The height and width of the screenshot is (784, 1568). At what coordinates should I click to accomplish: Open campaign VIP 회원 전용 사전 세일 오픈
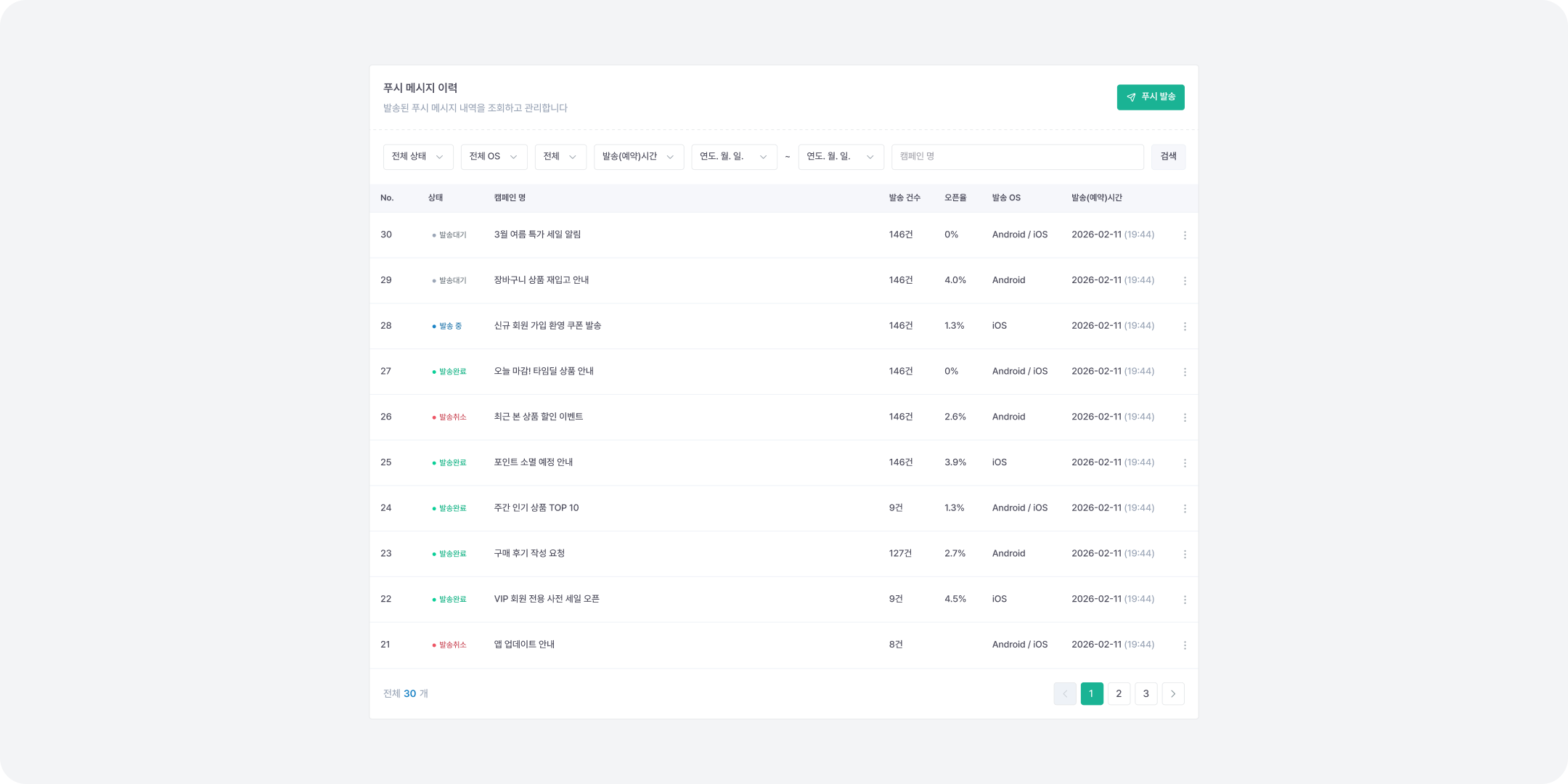pos(547,599)
